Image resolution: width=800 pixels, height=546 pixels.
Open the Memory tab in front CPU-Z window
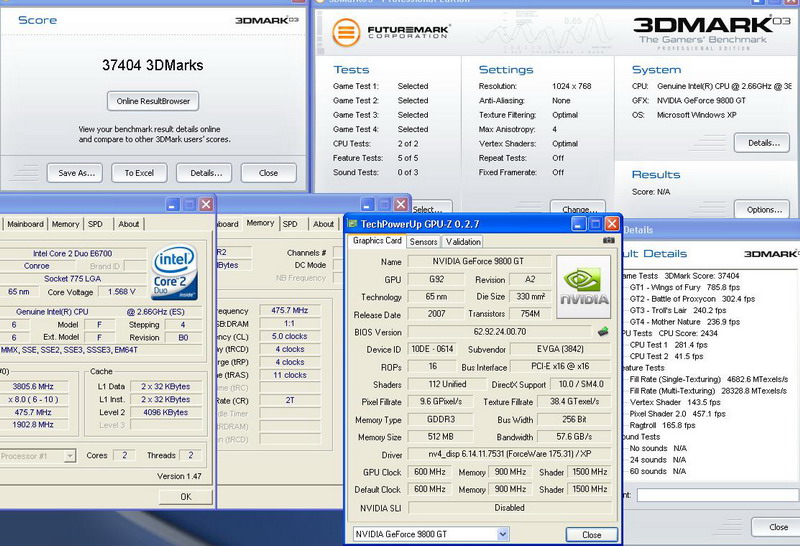tap(65, 224)
